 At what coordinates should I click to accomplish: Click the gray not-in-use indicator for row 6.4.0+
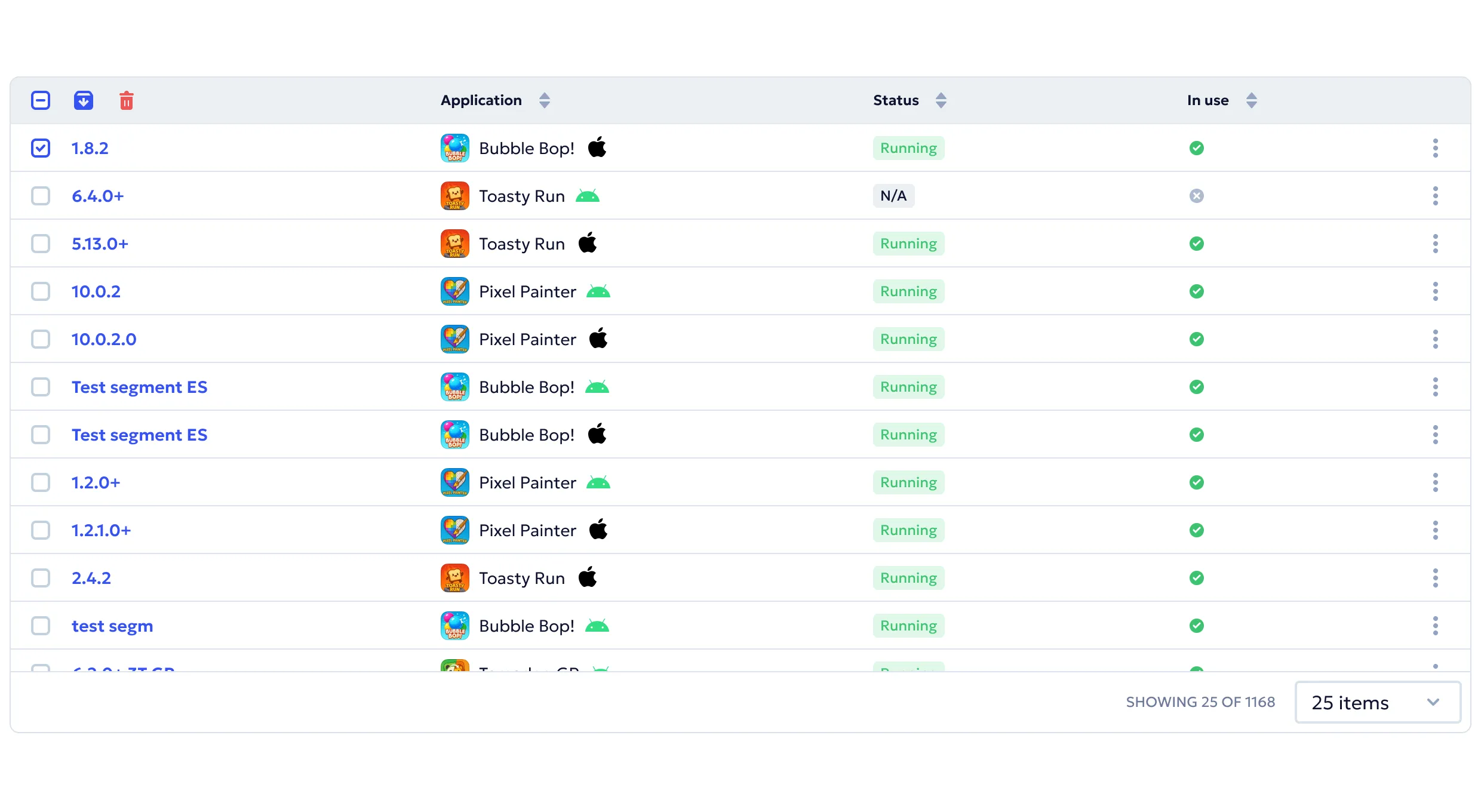[1196, 196]
